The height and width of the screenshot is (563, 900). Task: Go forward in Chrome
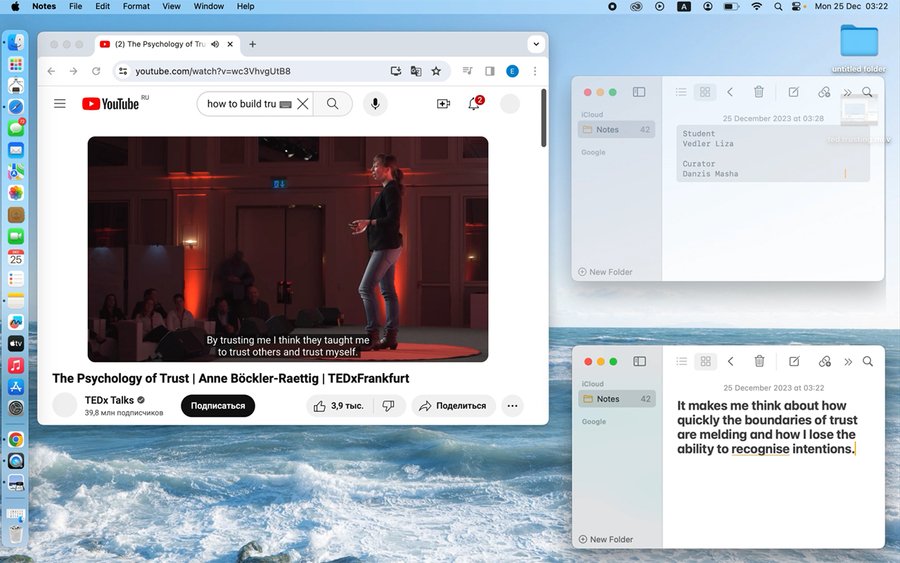[x=73, y=71]
